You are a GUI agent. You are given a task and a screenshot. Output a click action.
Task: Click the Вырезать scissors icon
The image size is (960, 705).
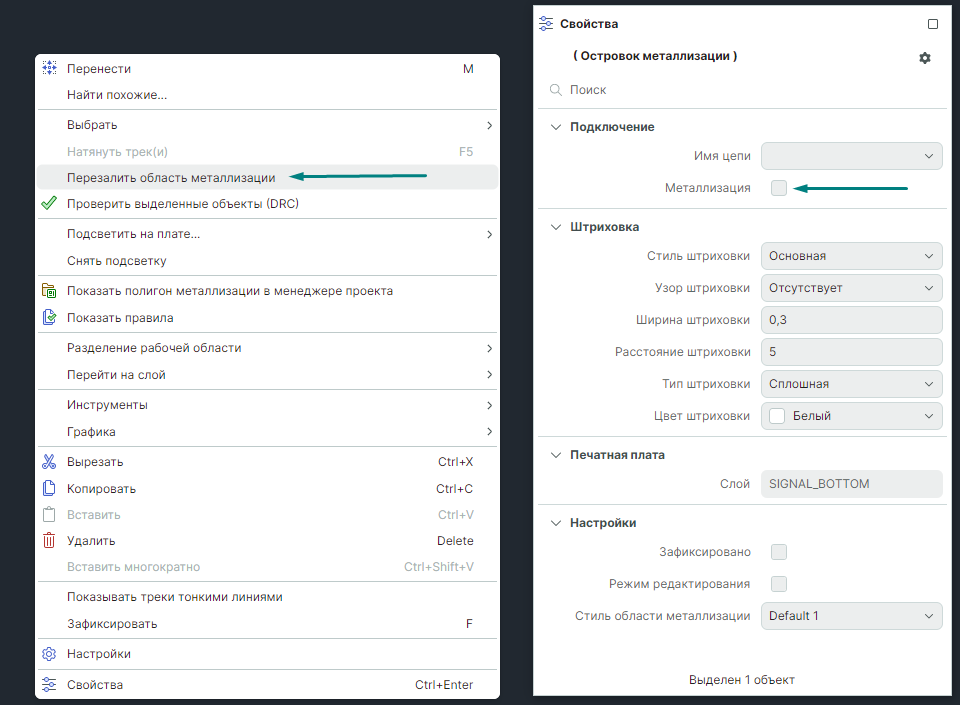point(49,462)
